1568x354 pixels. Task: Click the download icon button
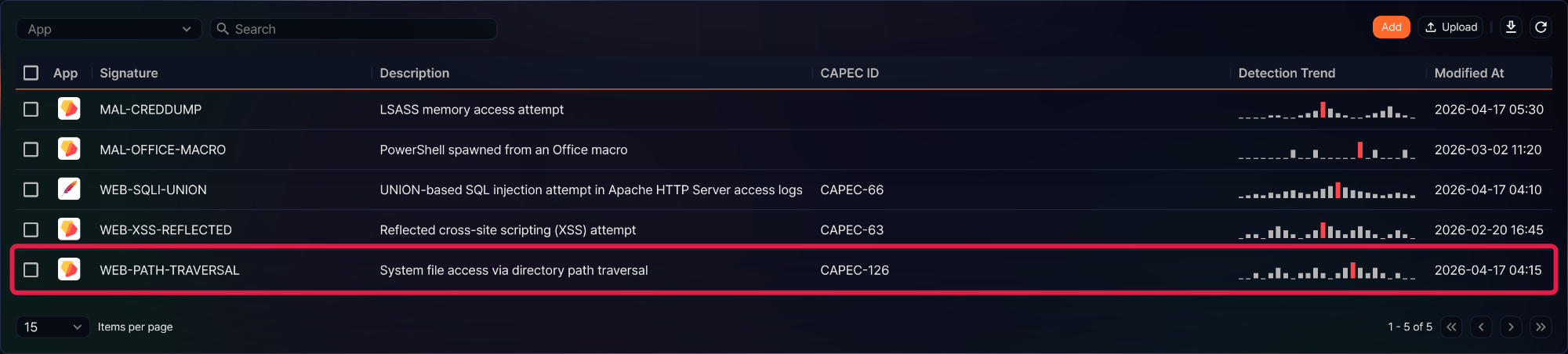point(1511,27)
